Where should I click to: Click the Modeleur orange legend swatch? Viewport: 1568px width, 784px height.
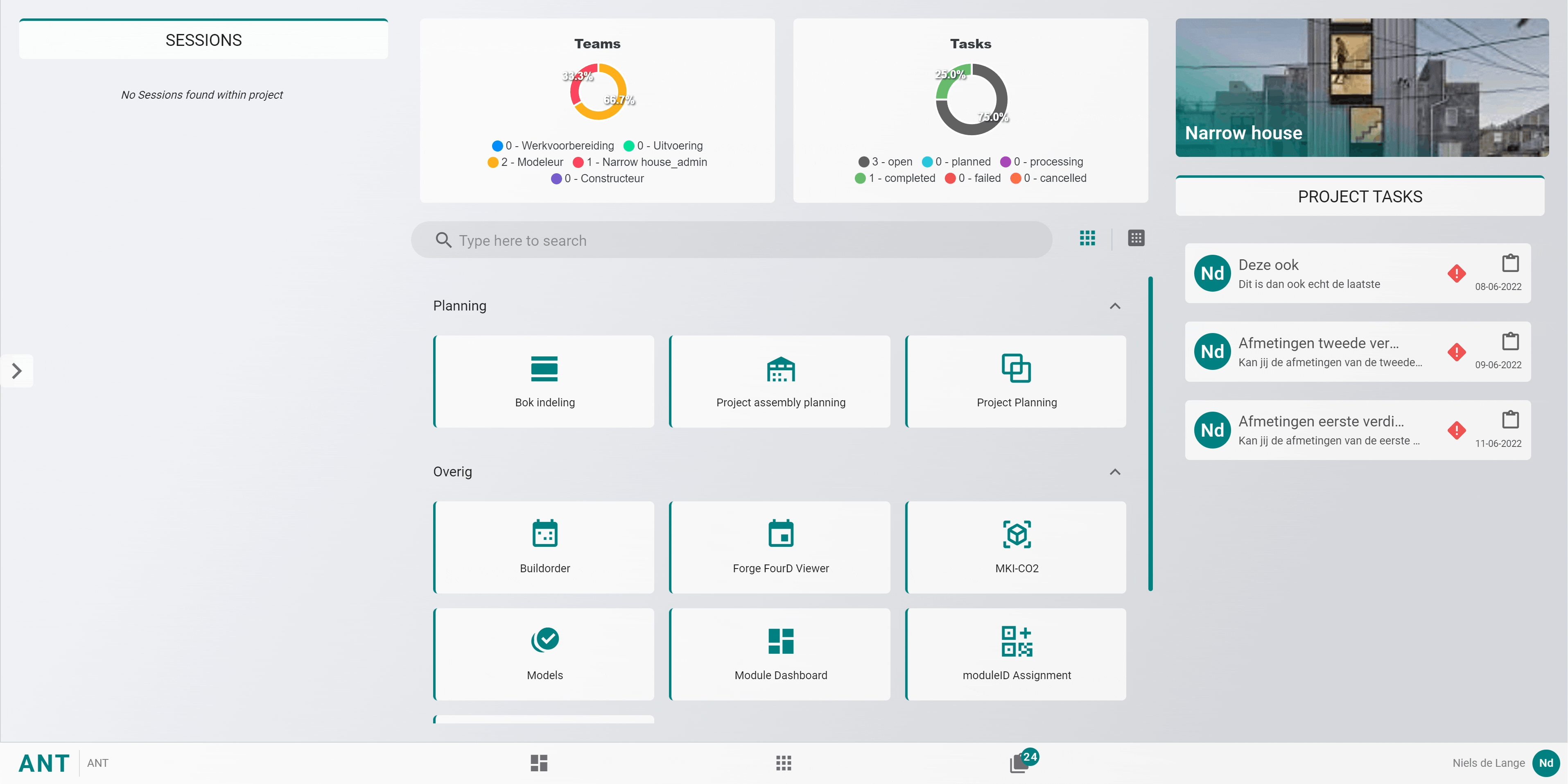pos(493,162)
